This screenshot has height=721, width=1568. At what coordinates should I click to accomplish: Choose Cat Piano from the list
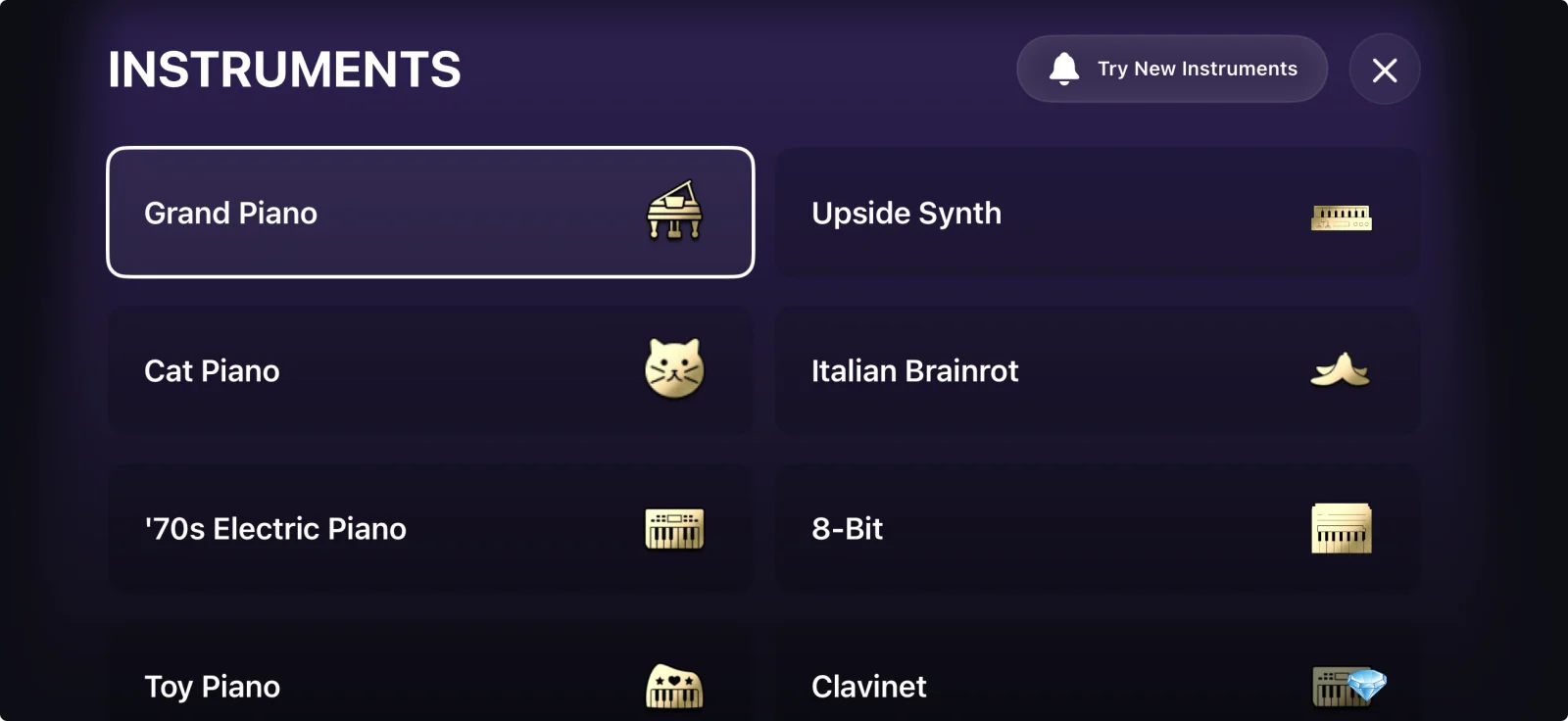pyautogui.click(x=430, y=370)
